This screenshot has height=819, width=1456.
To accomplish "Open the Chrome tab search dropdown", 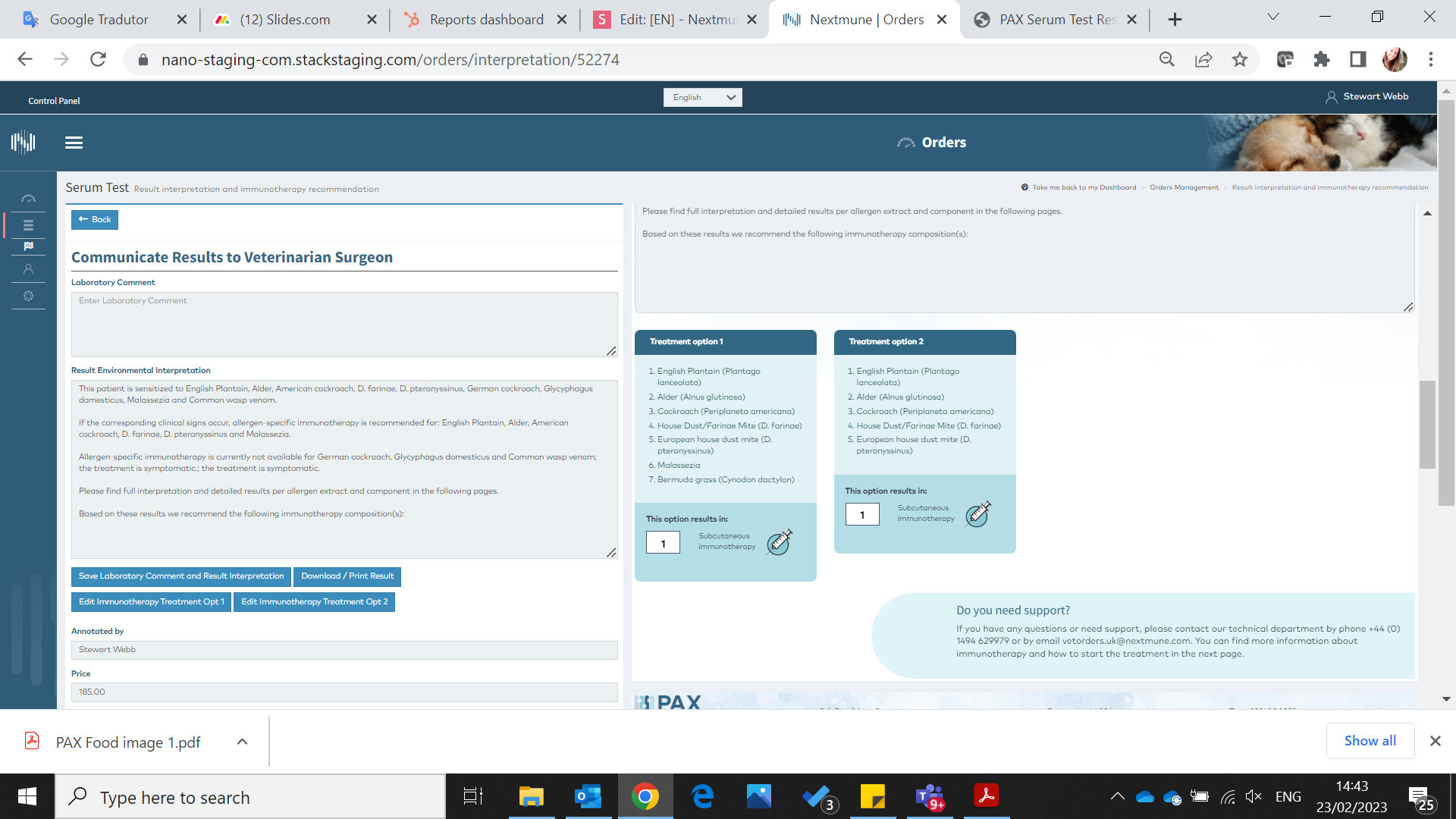I will (1273, 17).
